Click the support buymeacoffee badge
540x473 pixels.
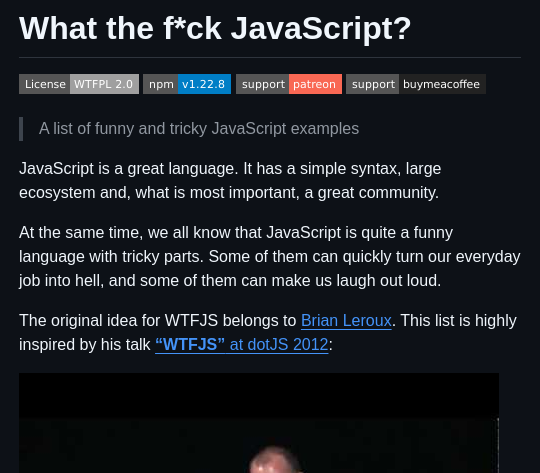tap(416, 84)
